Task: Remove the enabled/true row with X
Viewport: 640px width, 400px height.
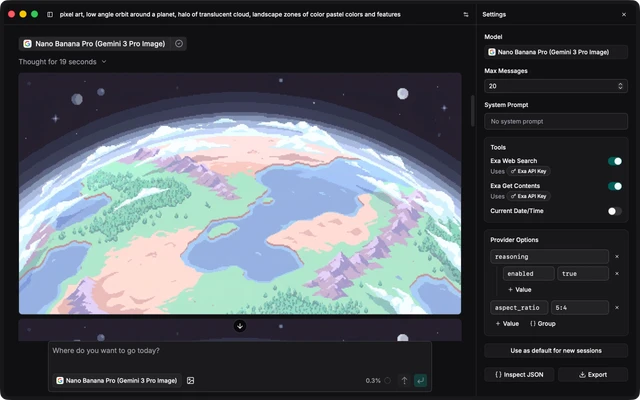Action: tap(617, 273)
